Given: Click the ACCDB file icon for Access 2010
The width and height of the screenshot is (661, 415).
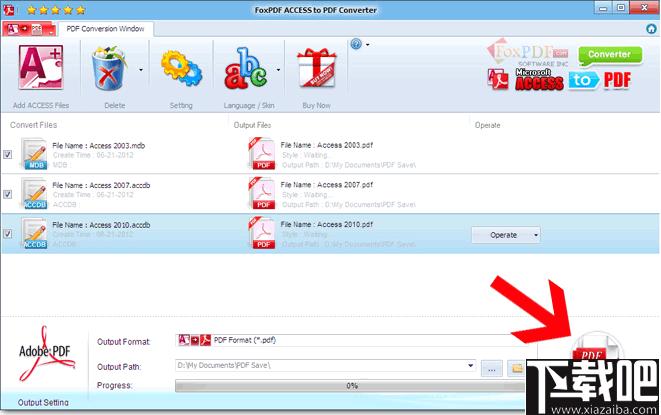Looking at the screenshot, I should 35,233.
